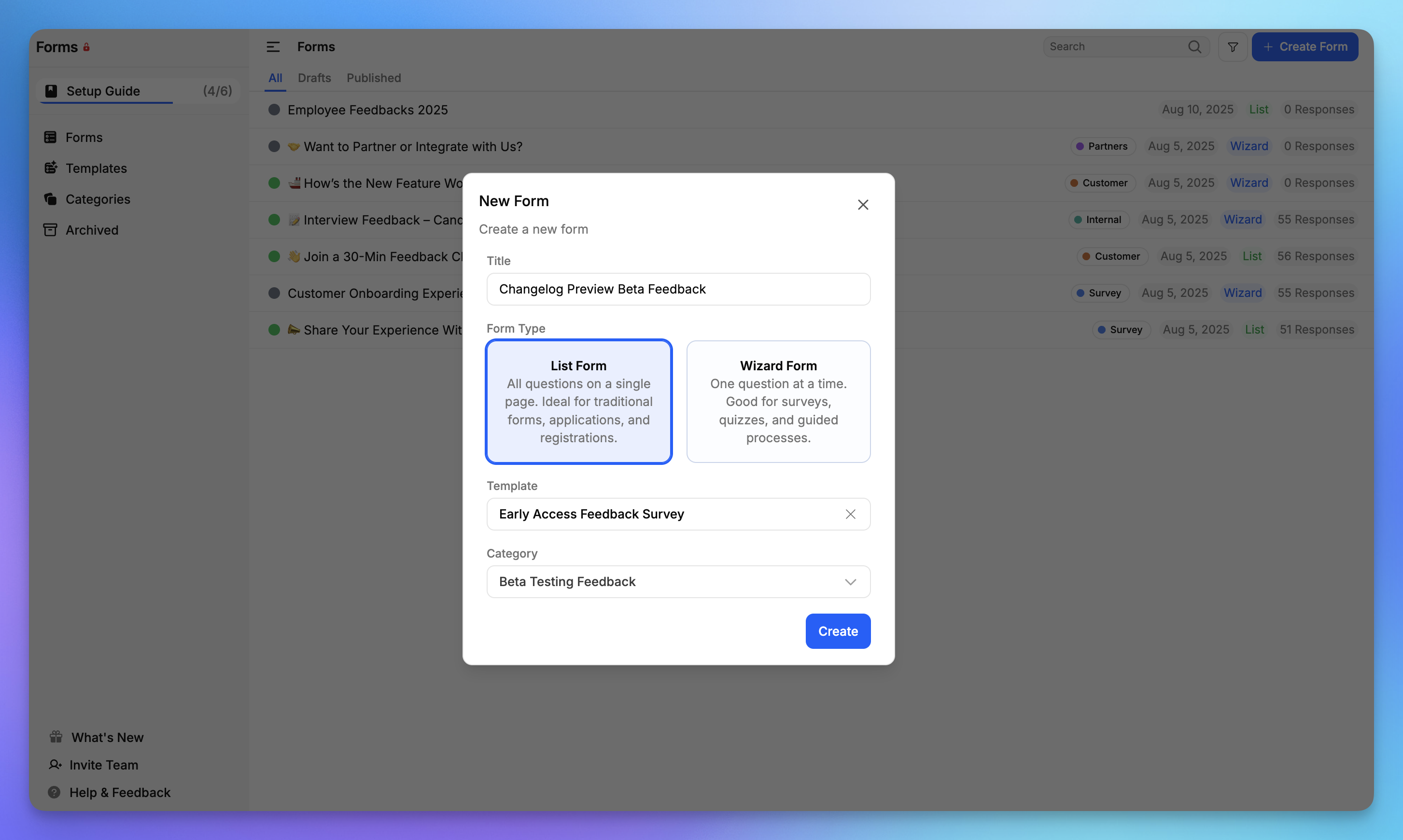The width and height of the screenshot is (1403, 840).
Task: Click the Create Form button
Action: click(x=1305, y=46)
